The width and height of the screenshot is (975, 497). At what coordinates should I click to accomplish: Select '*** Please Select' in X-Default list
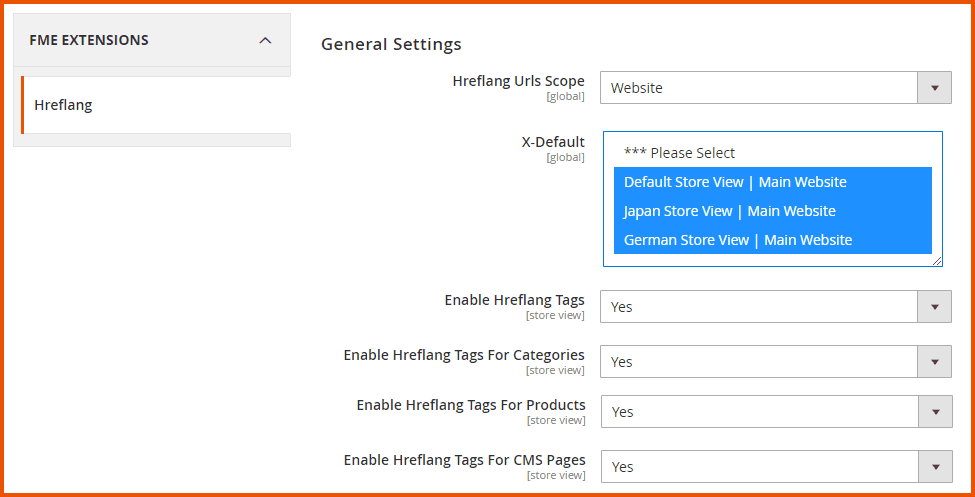[x=679, y=153]
